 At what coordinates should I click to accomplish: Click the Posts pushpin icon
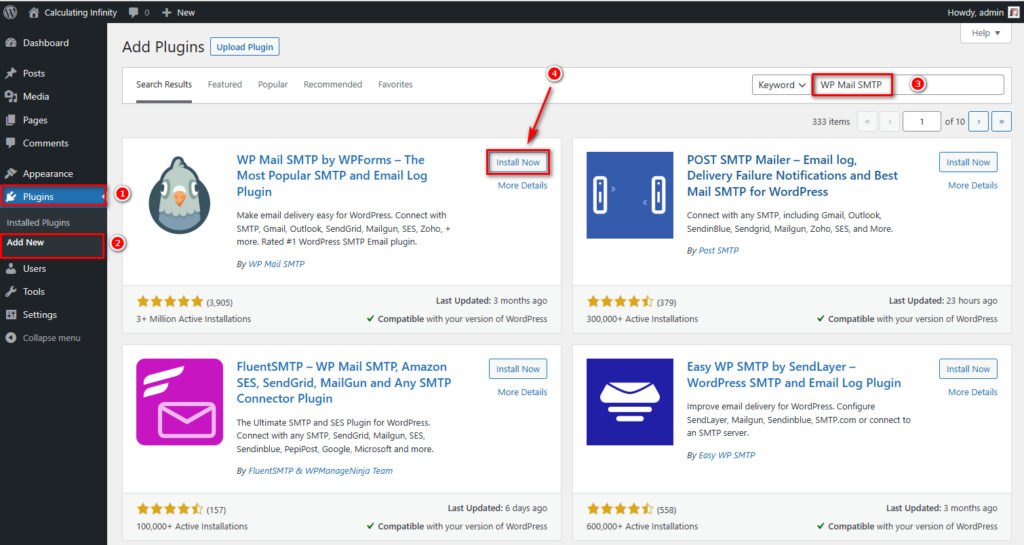pos(10,73)
